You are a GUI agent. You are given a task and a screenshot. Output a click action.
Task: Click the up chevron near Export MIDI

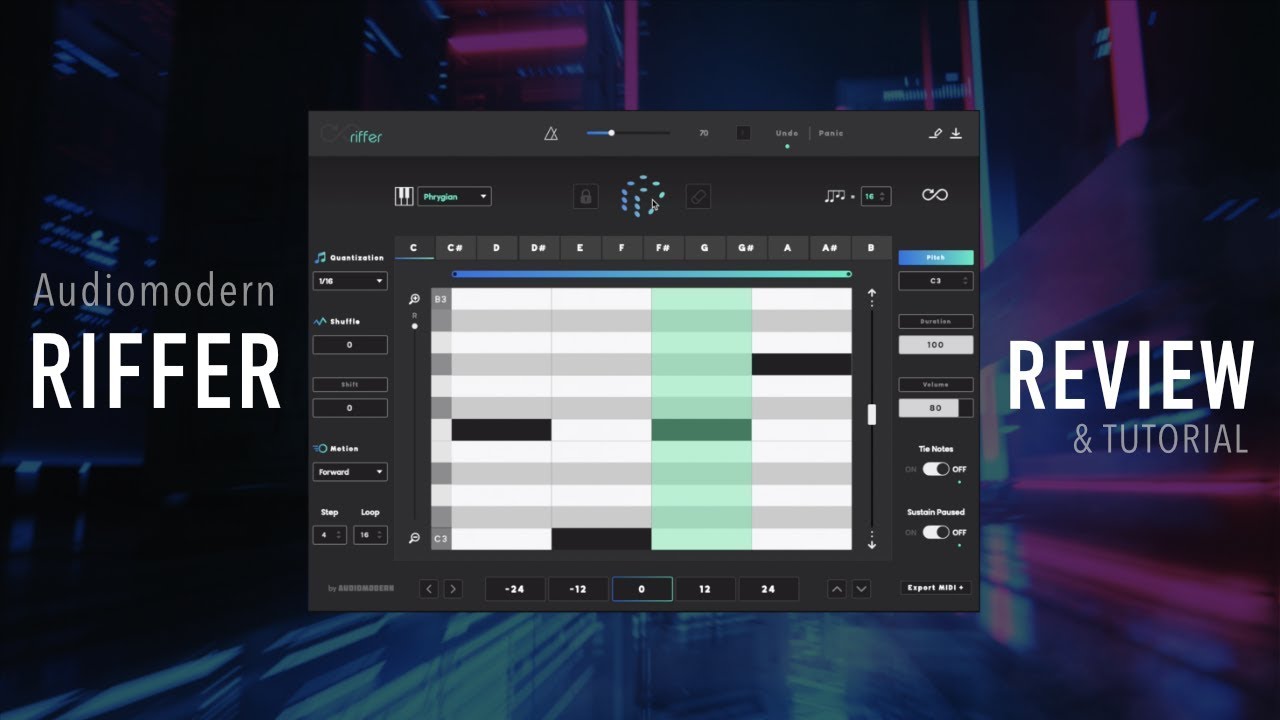[x=837, y=589]
